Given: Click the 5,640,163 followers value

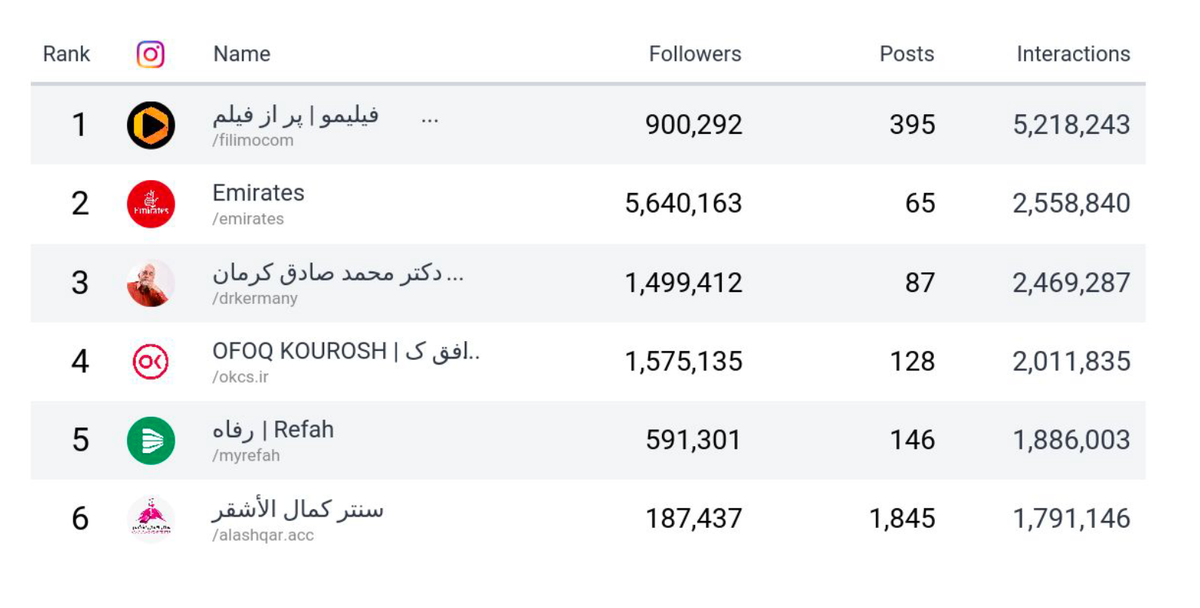Looking at the screenshot, I should (x=684, y=204).
